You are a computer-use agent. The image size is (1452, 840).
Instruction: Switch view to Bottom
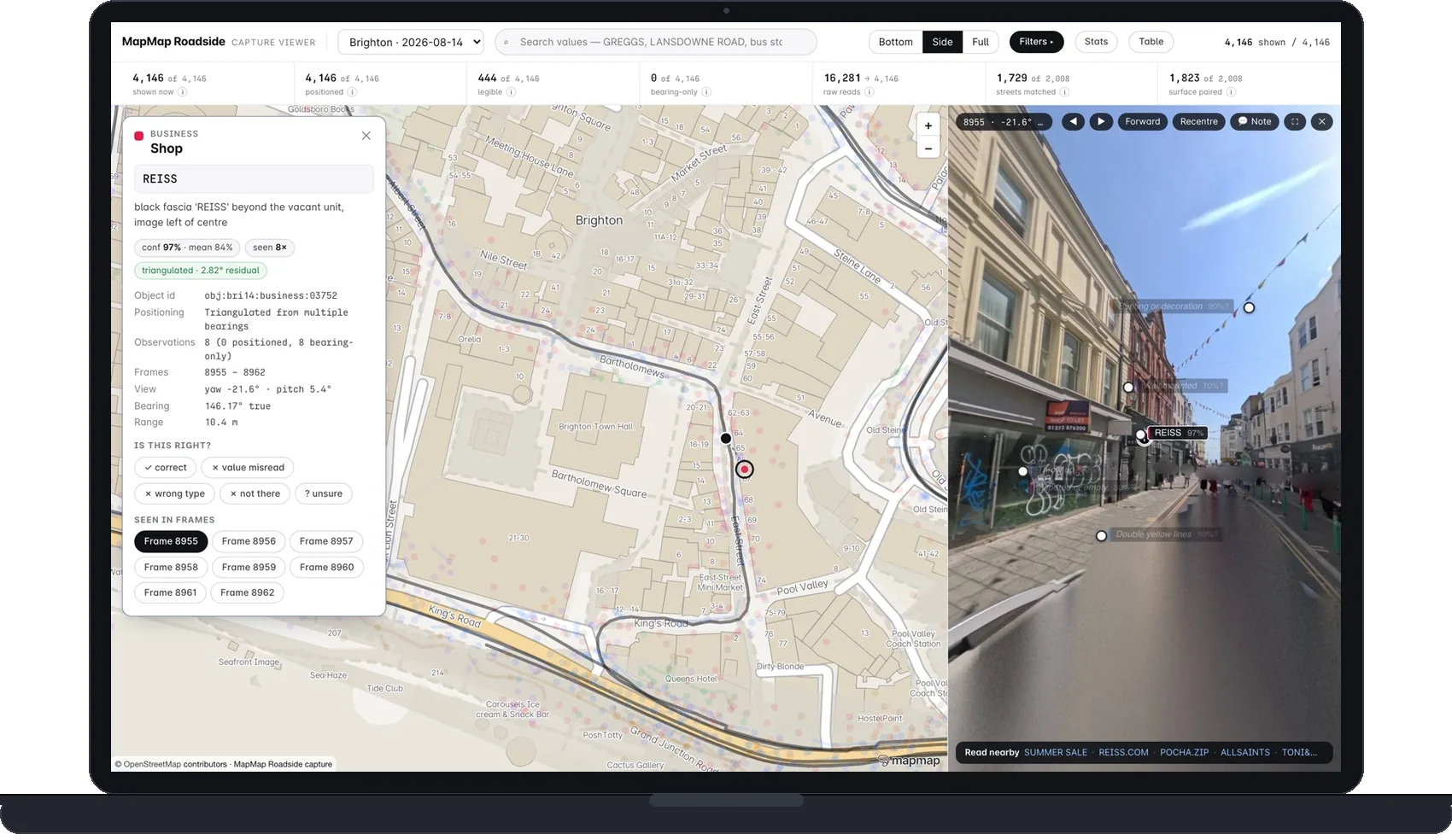point(895,42)
